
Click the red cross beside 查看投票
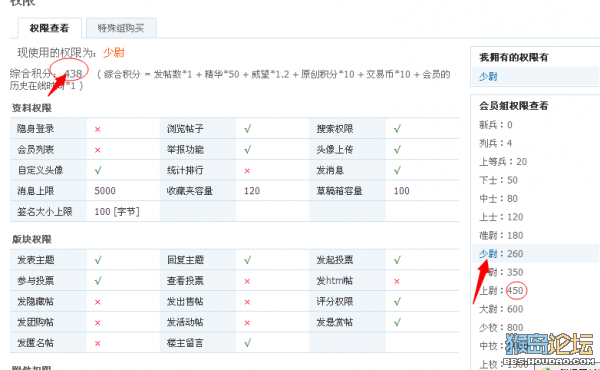pyautogui.click(x=247, y=281)
